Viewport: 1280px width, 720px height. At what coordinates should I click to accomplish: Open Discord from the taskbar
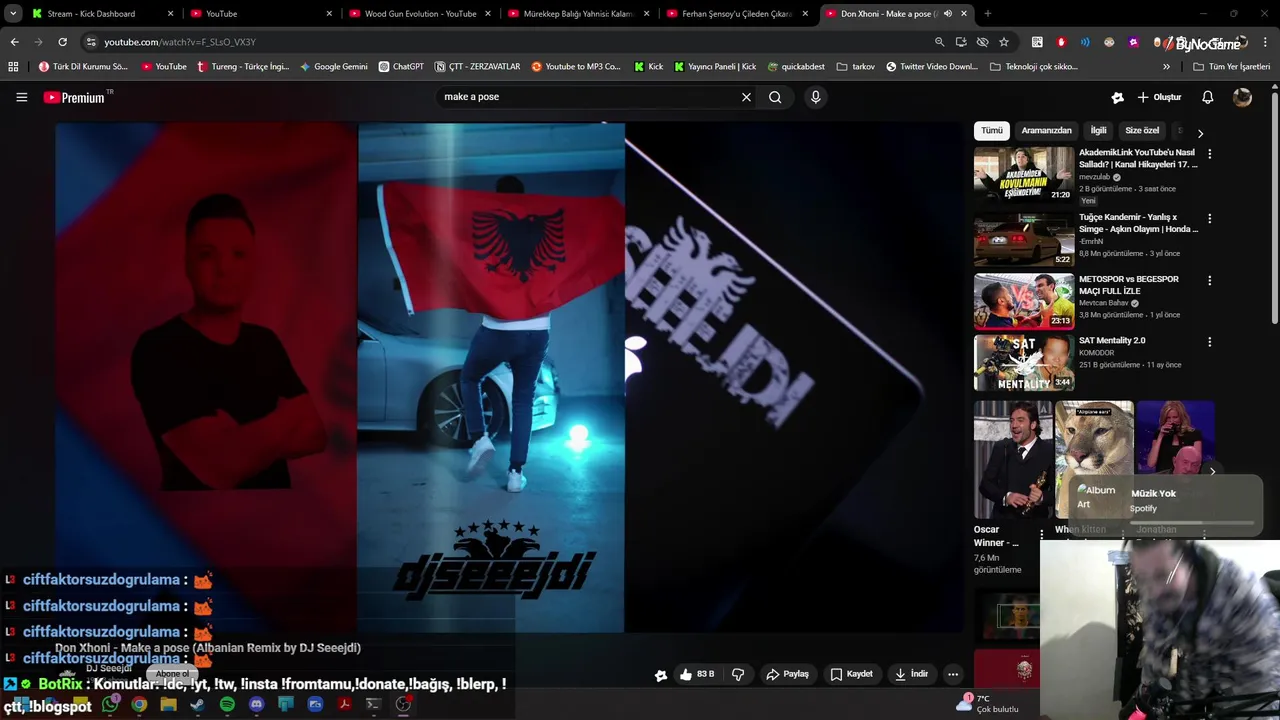tap(256, 704)
